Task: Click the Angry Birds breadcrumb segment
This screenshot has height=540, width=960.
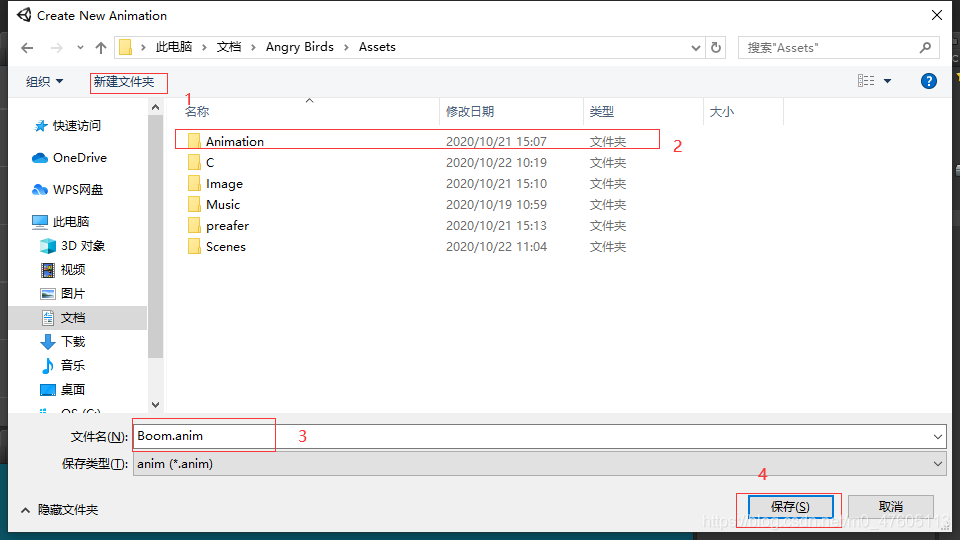Action: pos(299,47)
